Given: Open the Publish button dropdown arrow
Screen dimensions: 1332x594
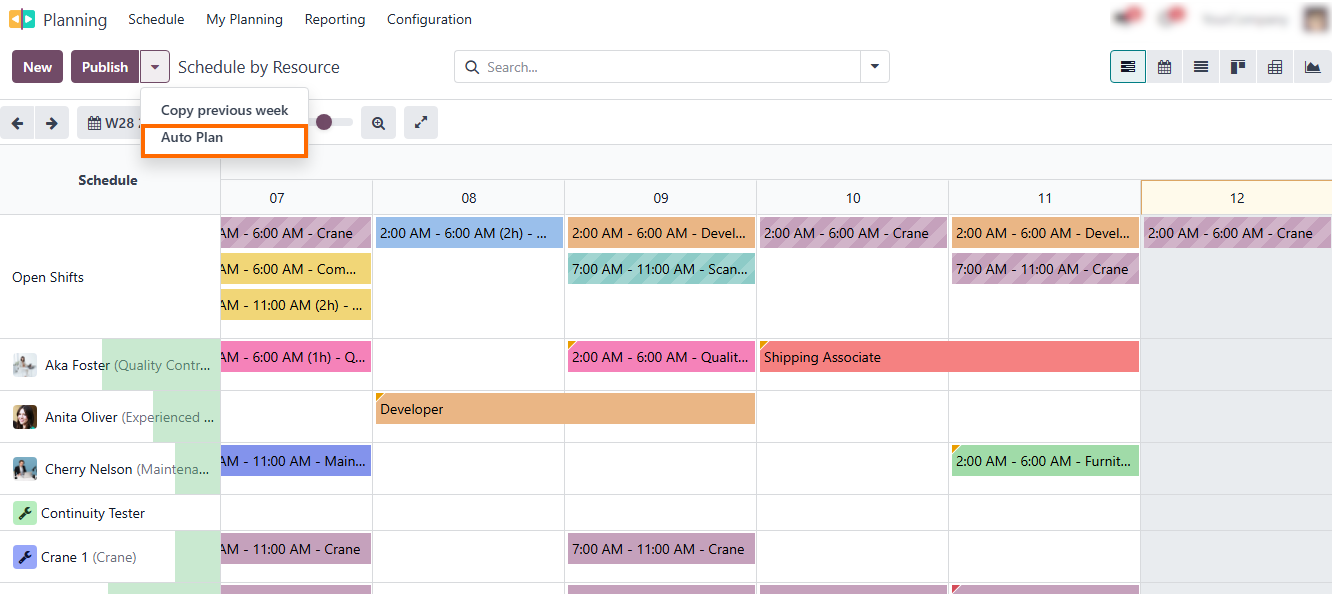Looking at the screenshot, I should (x=154, y=66).
